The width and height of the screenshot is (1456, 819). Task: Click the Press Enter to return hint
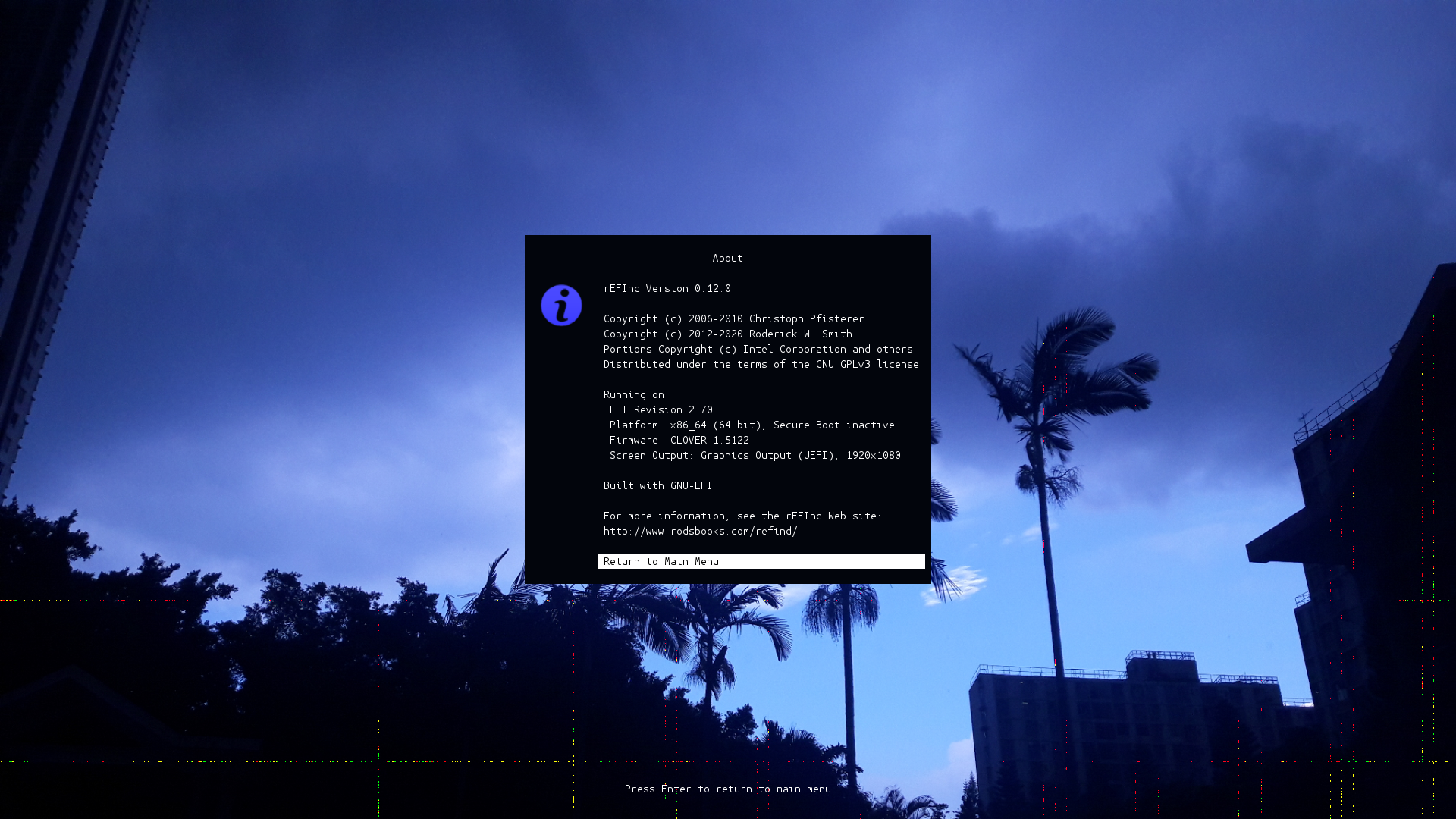tap(727, 789)
